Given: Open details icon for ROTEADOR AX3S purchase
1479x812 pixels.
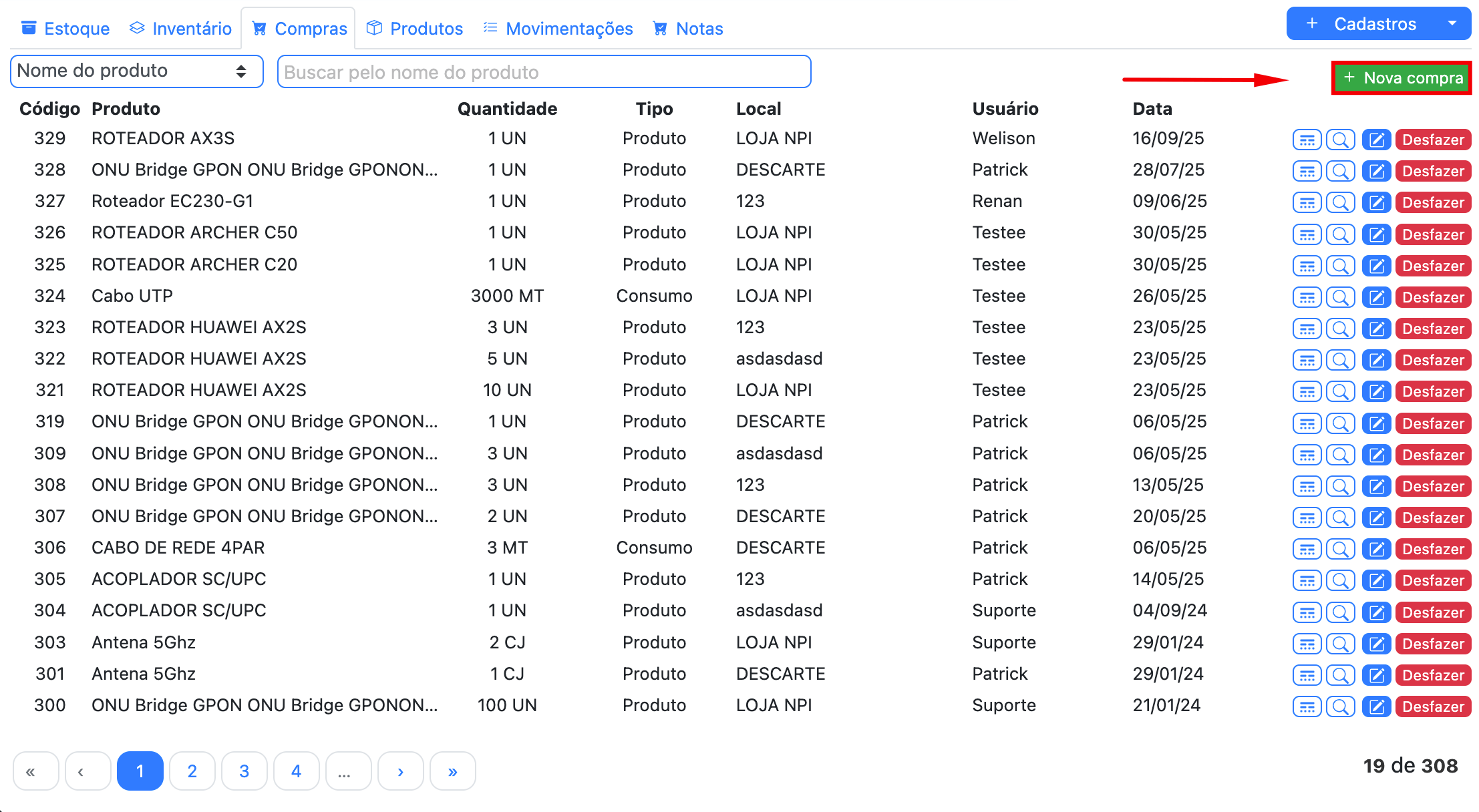Looking at the screenshot, I should point(1307,139).
